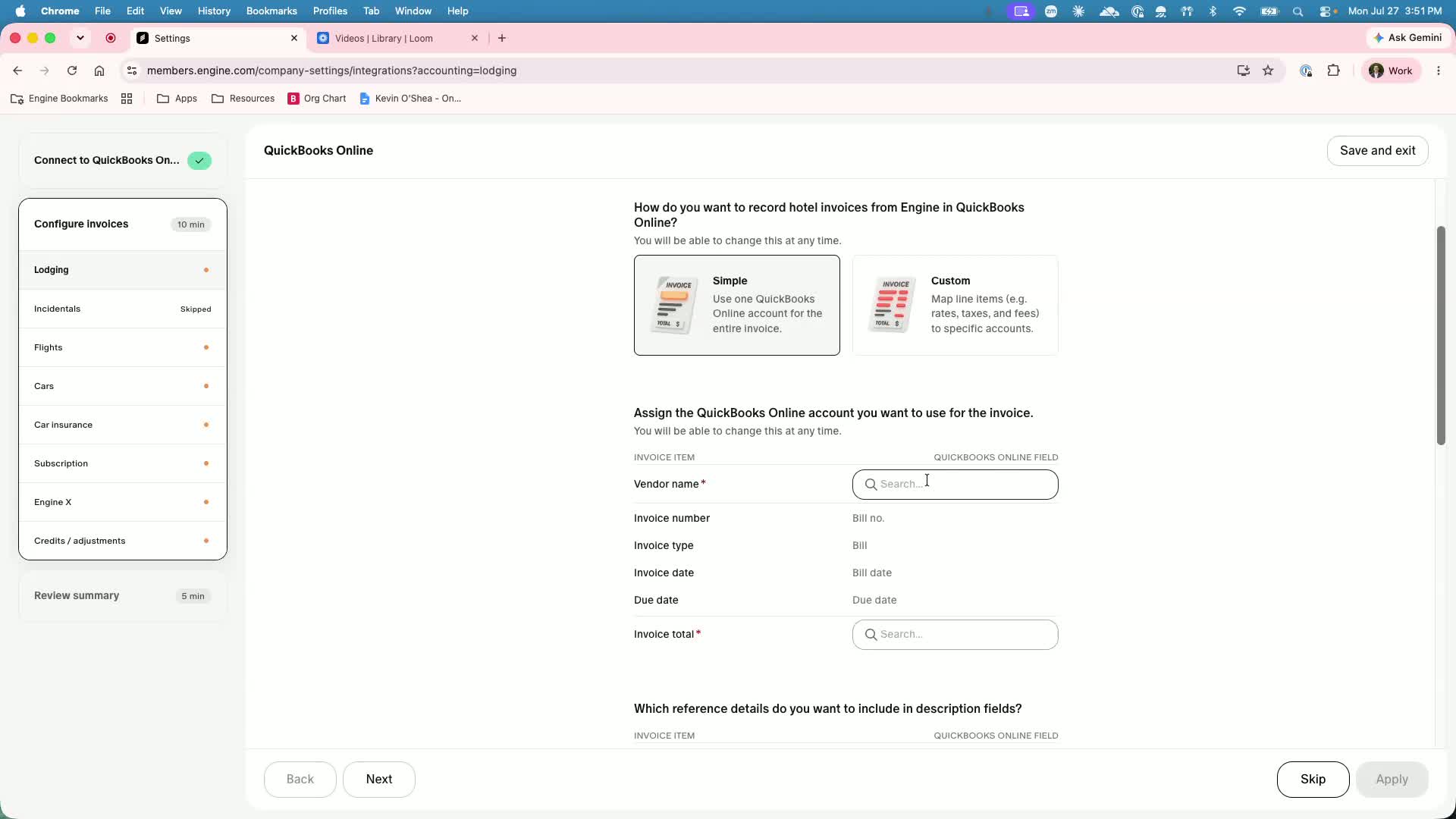
Task: Click the Skip button
Action: click(1313, 780)
